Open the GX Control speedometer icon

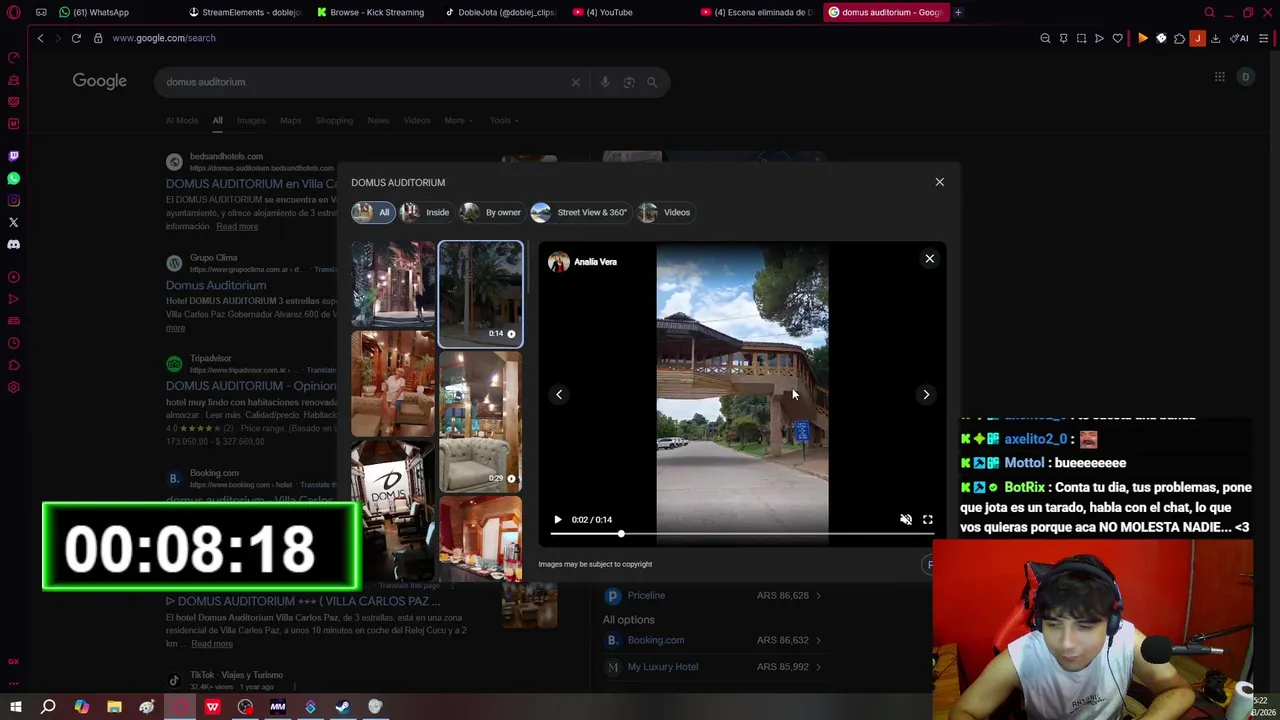[x=14, y=58]
